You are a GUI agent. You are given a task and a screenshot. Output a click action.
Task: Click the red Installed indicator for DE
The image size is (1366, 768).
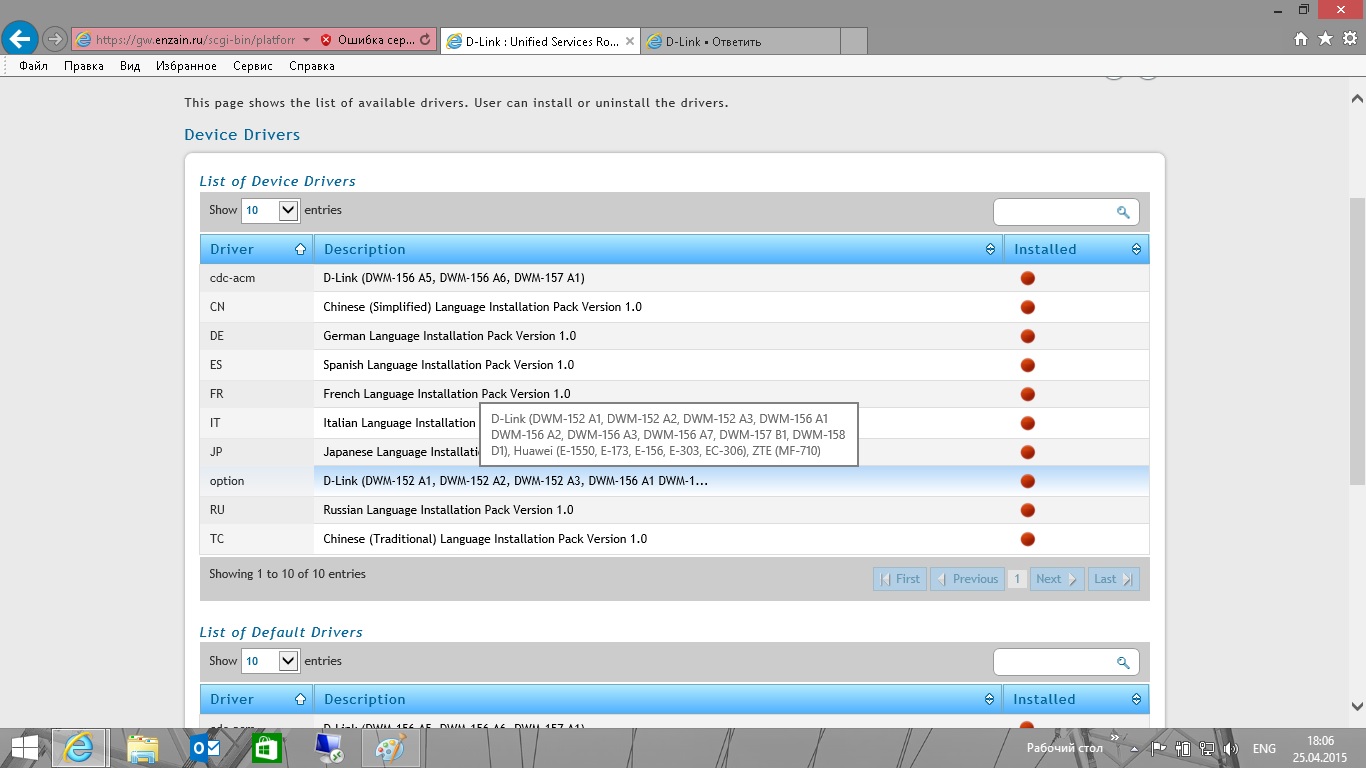1027,336
